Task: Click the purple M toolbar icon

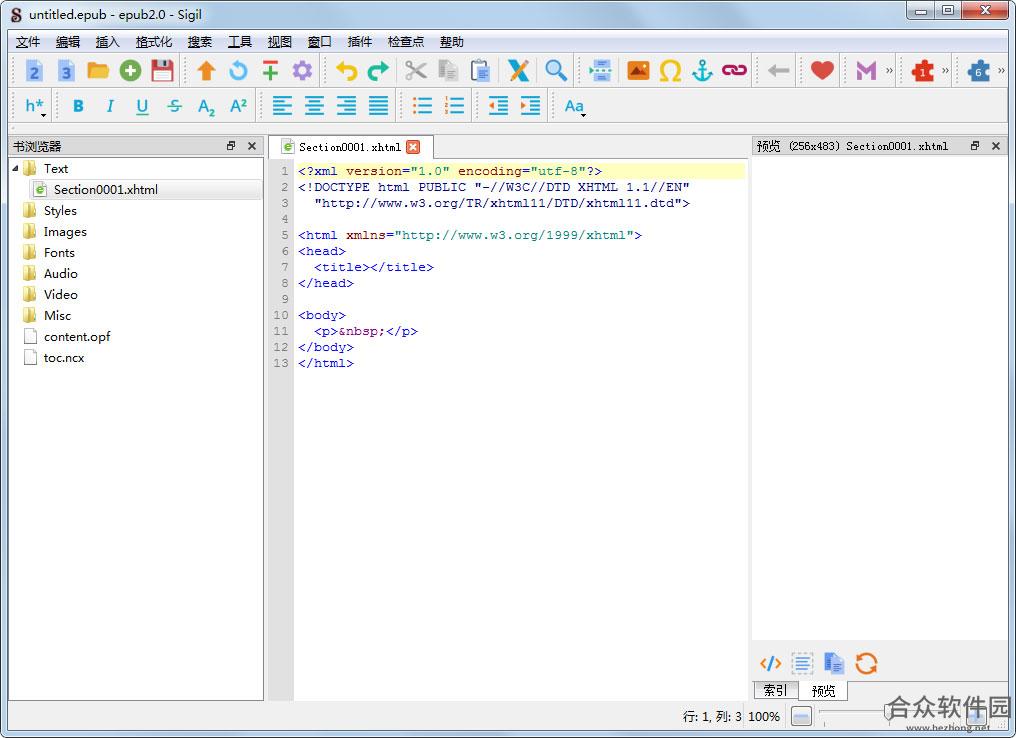Action: [x=866, y=71]
